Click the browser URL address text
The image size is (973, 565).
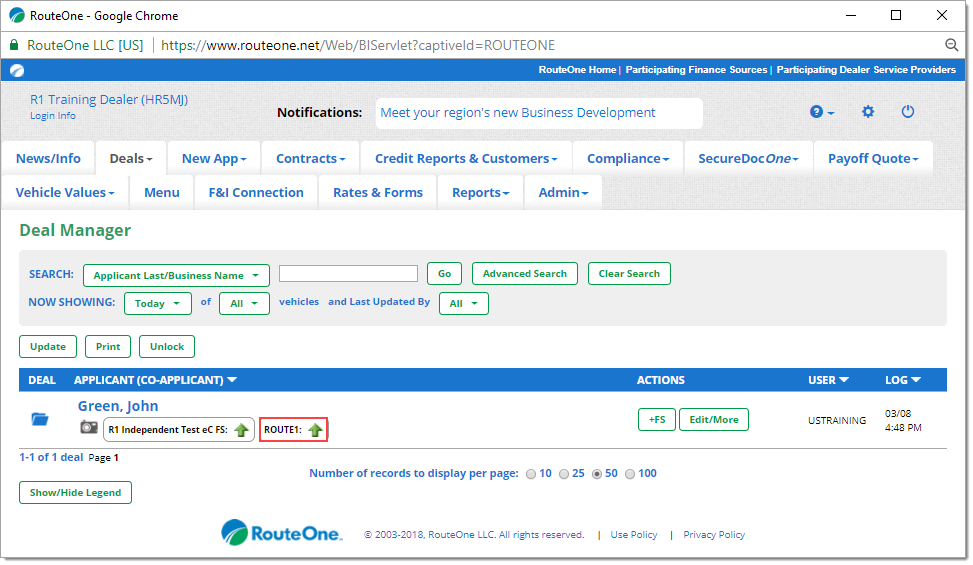pyautogui.click(x=358, y=45)
